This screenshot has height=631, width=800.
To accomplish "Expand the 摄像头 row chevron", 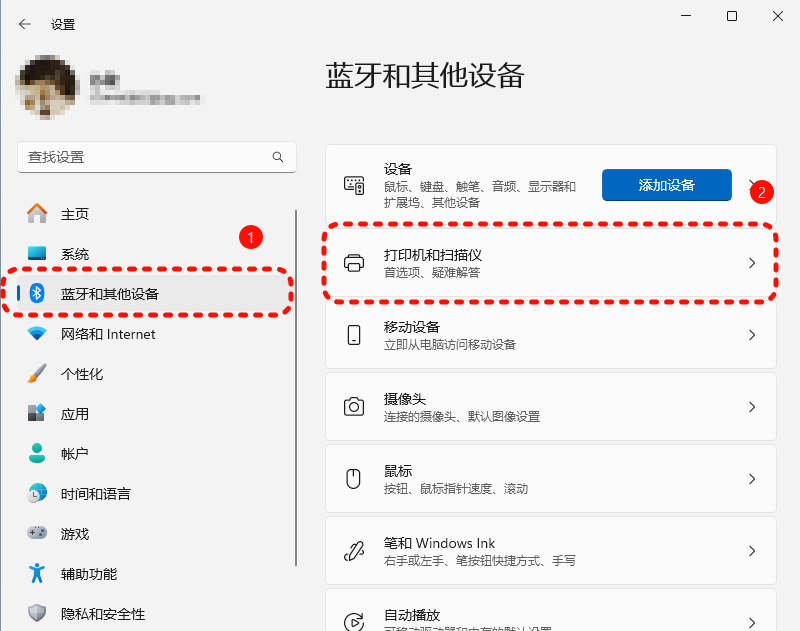I will (x=752, y=406).
